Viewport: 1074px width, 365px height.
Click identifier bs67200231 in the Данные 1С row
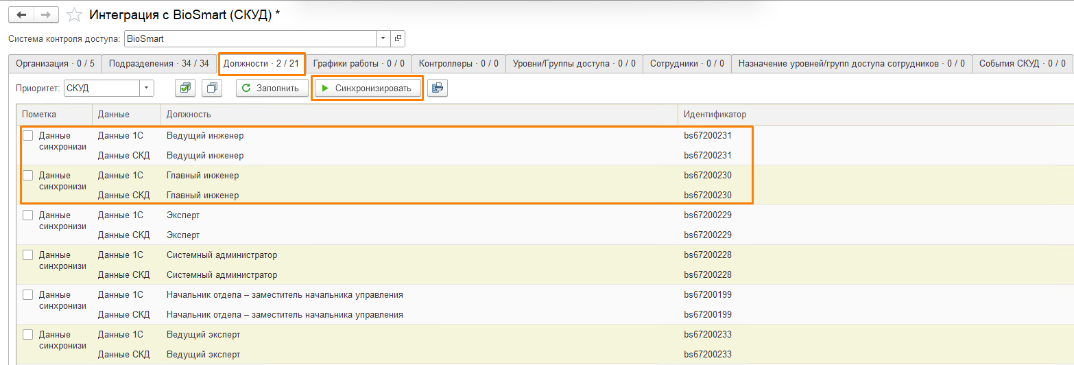(x=708, y=136)
